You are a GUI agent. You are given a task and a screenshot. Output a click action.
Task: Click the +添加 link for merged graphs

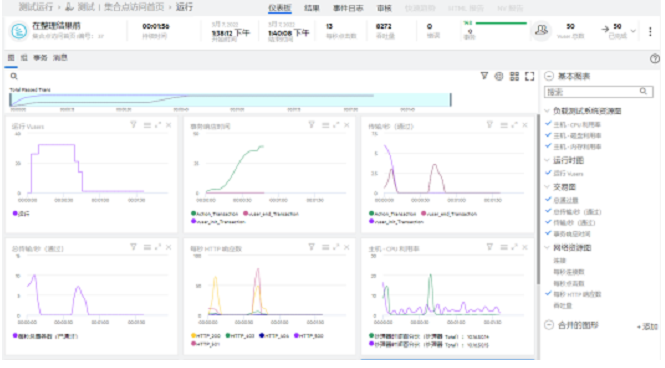(x=647, y=326)
